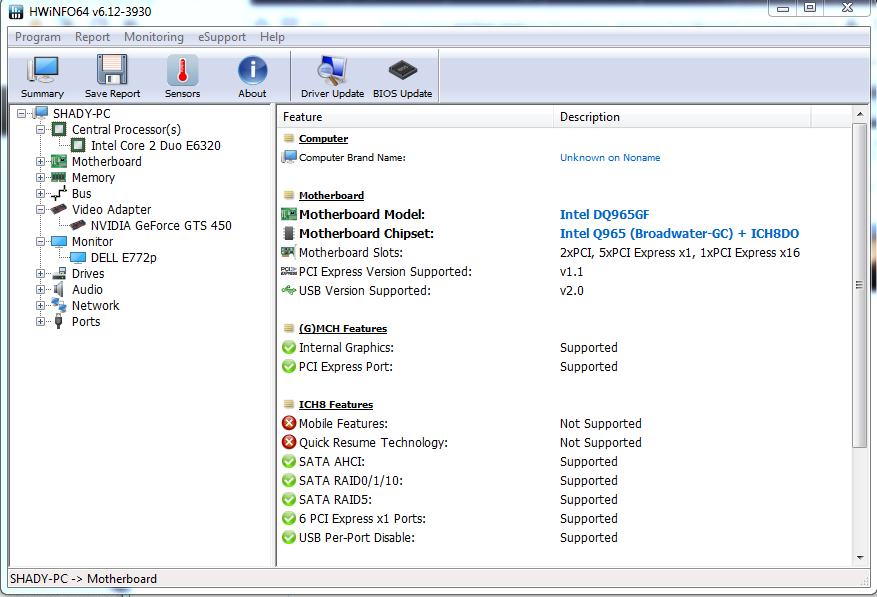Click the Motherboard Model row icon
Screen dimensions: 877x597
click(x=289, y=214)
